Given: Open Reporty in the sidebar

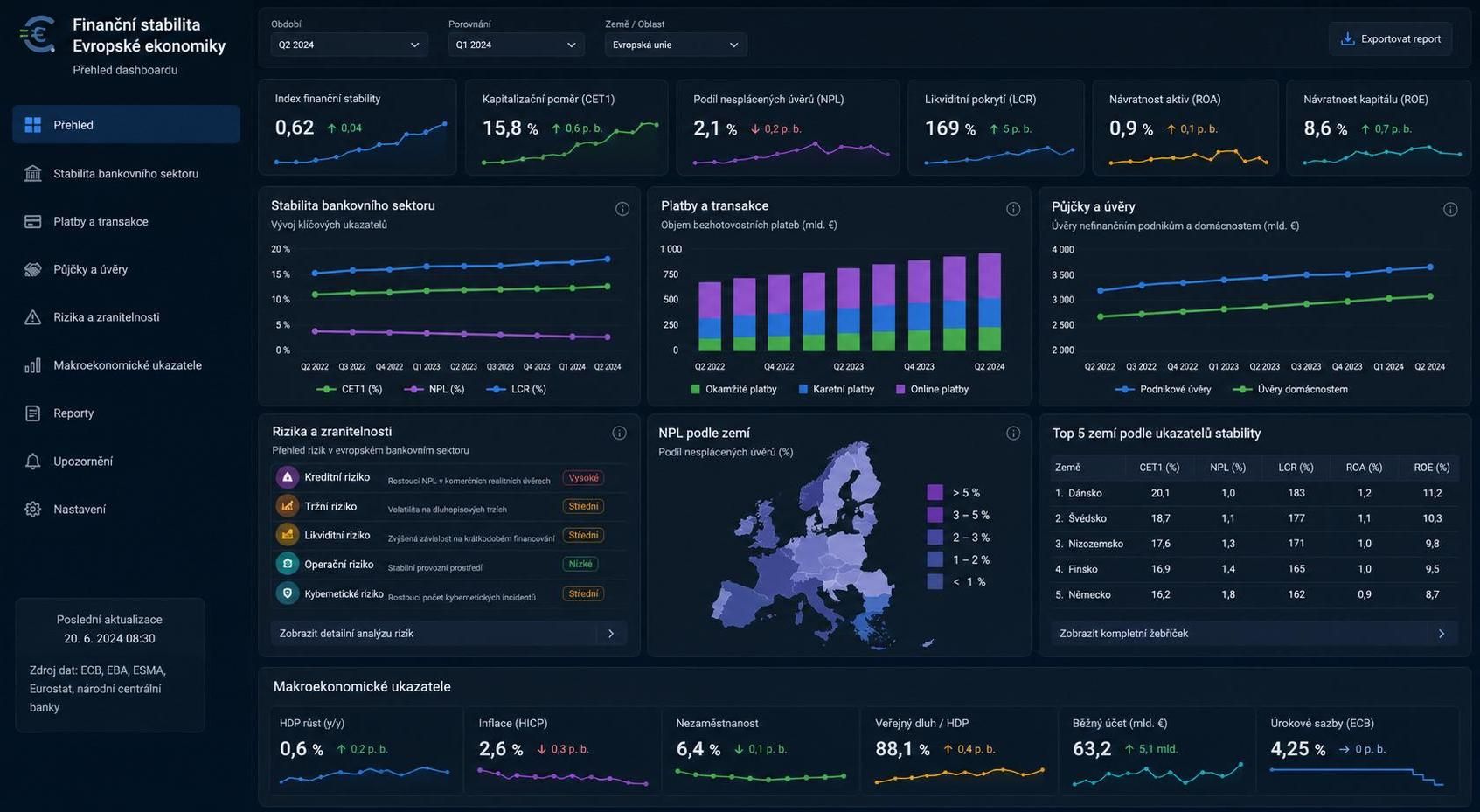Looking at the screenshot, I should pos(126,413).
